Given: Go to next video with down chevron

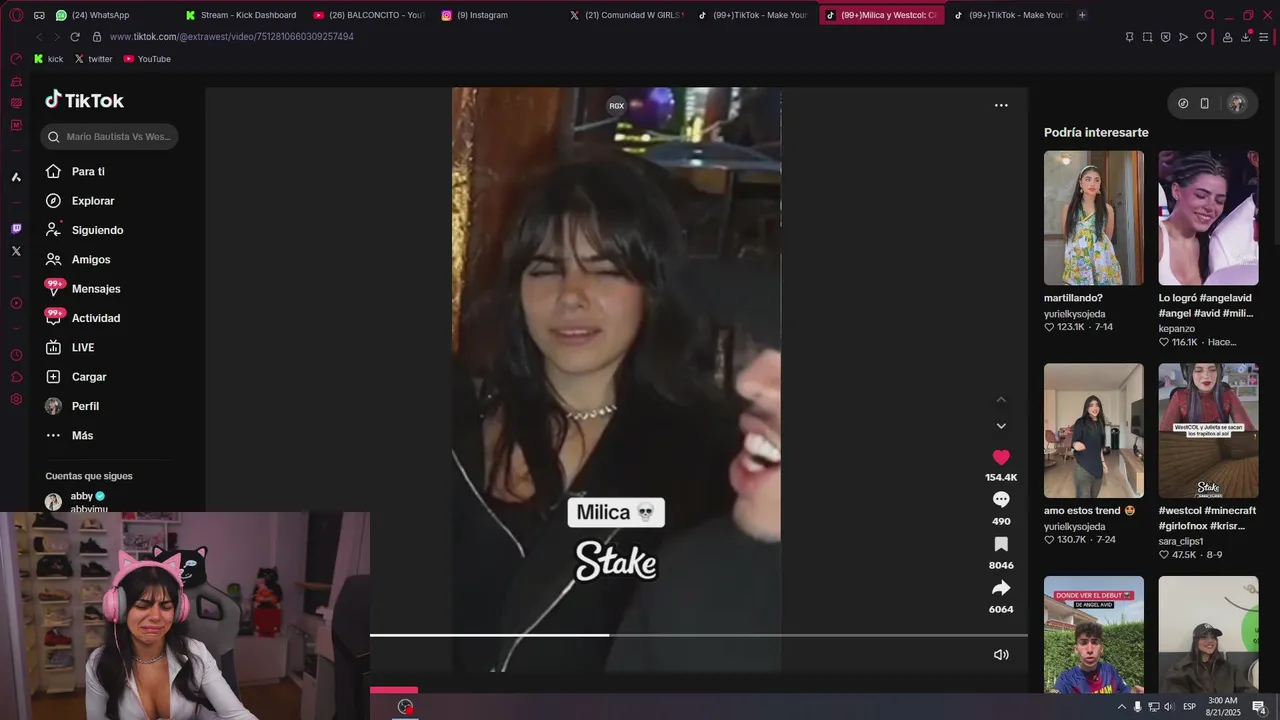Looking at the screenshot, I should [1001, 426].
